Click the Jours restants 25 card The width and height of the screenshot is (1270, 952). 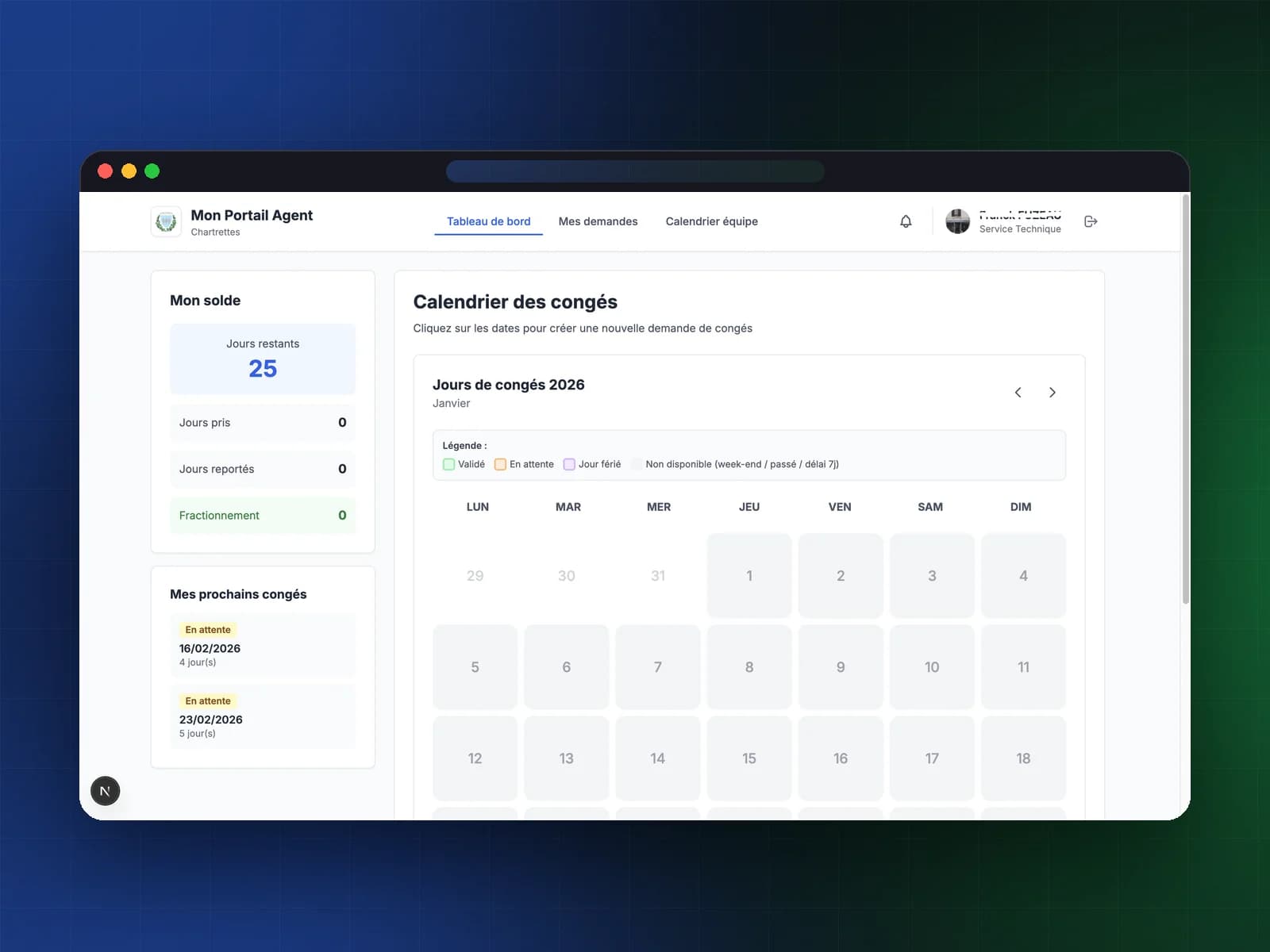point(263,359)
